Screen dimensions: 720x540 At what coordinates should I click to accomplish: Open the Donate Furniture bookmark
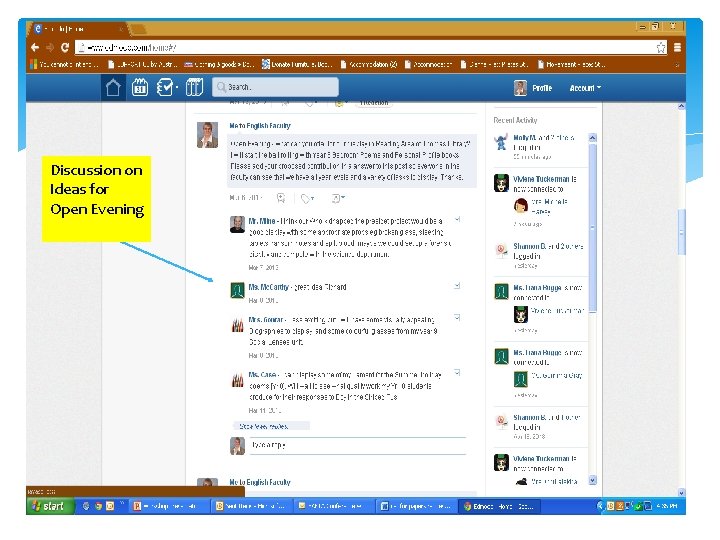point(297,64)
